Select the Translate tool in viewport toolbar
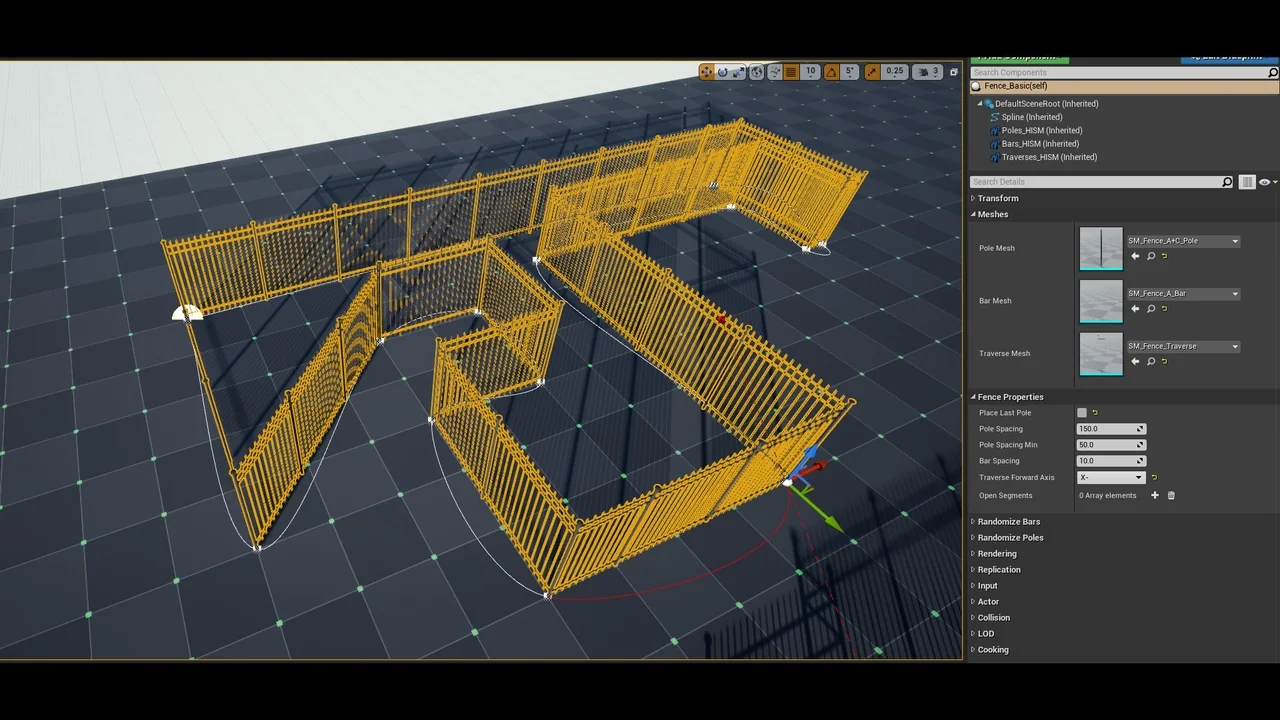 (x=706, y=71)
